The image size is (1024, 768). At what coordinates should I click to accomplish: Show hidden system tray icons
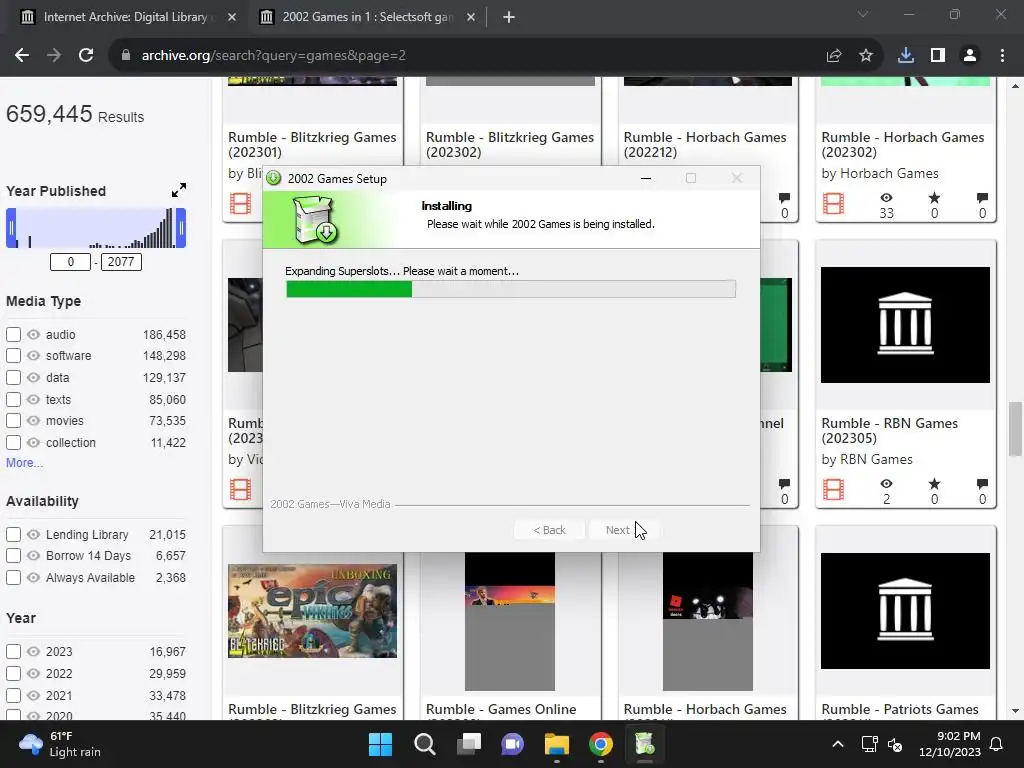point(838,744)
